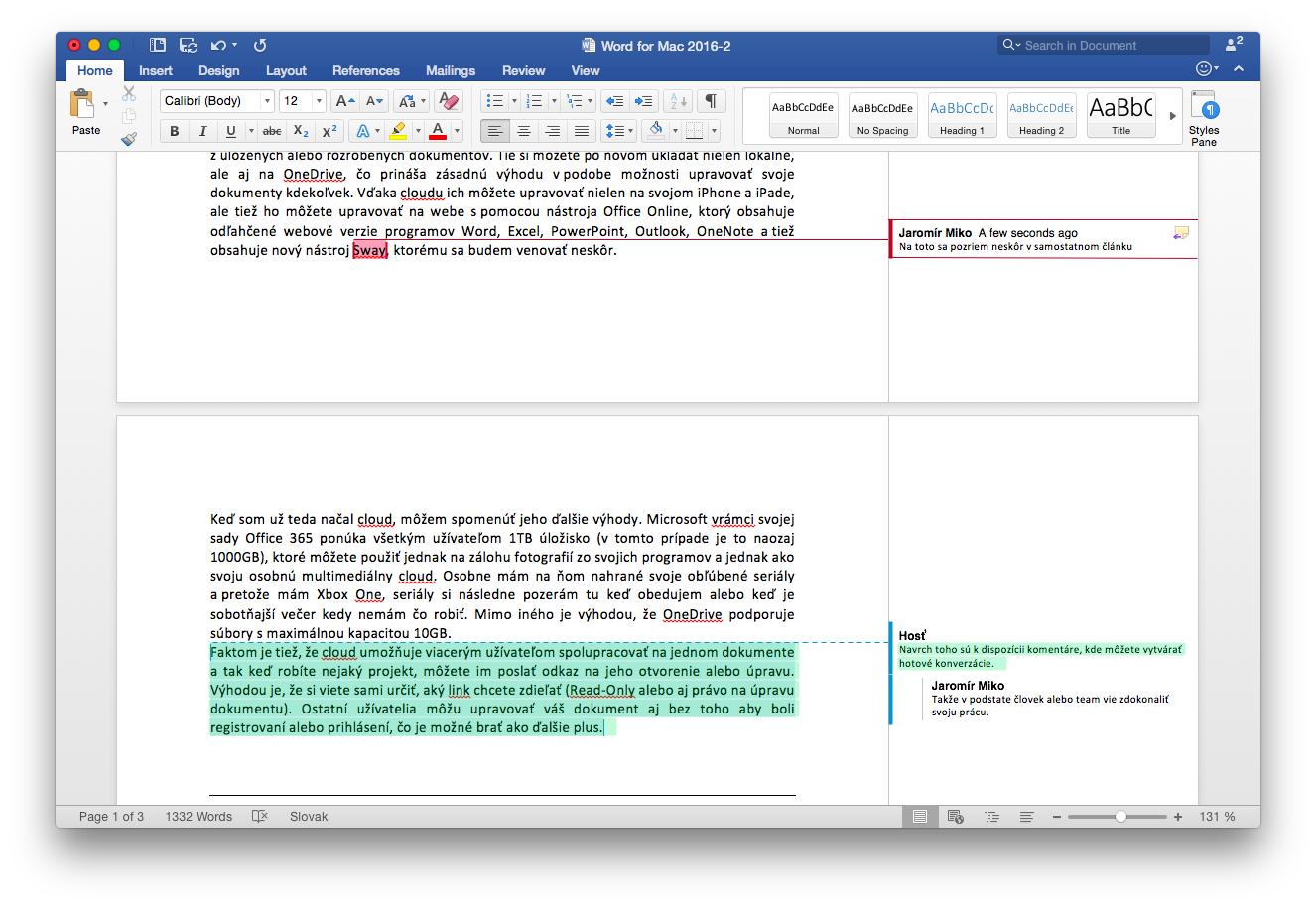Open the Styles Pane

tap(1204, 118)
